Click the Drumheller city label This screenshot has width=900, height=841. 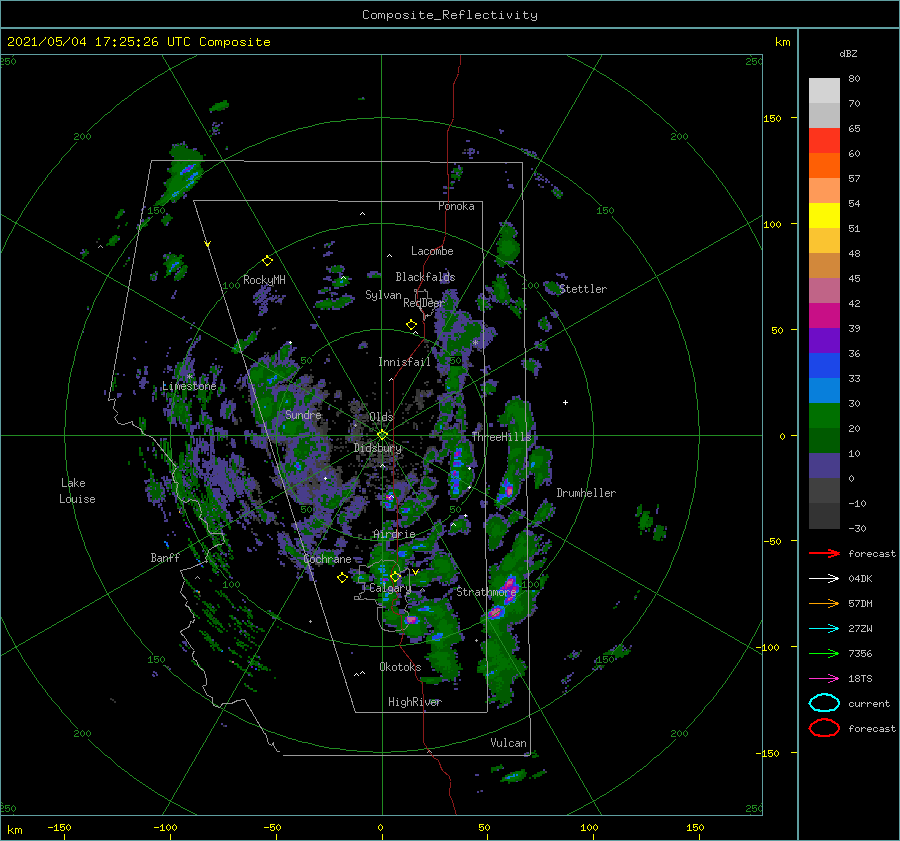coord(586,493)
